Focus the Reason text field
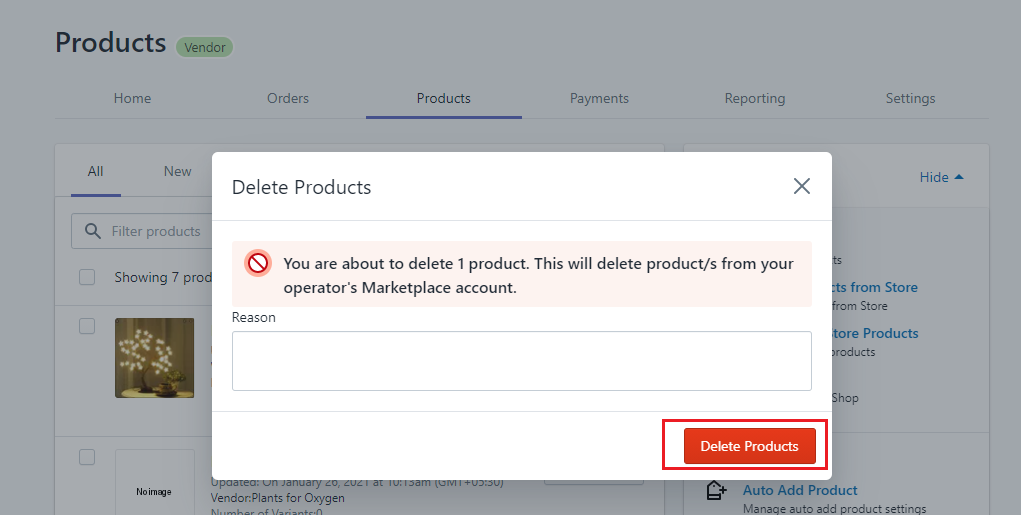 [522, 361]
